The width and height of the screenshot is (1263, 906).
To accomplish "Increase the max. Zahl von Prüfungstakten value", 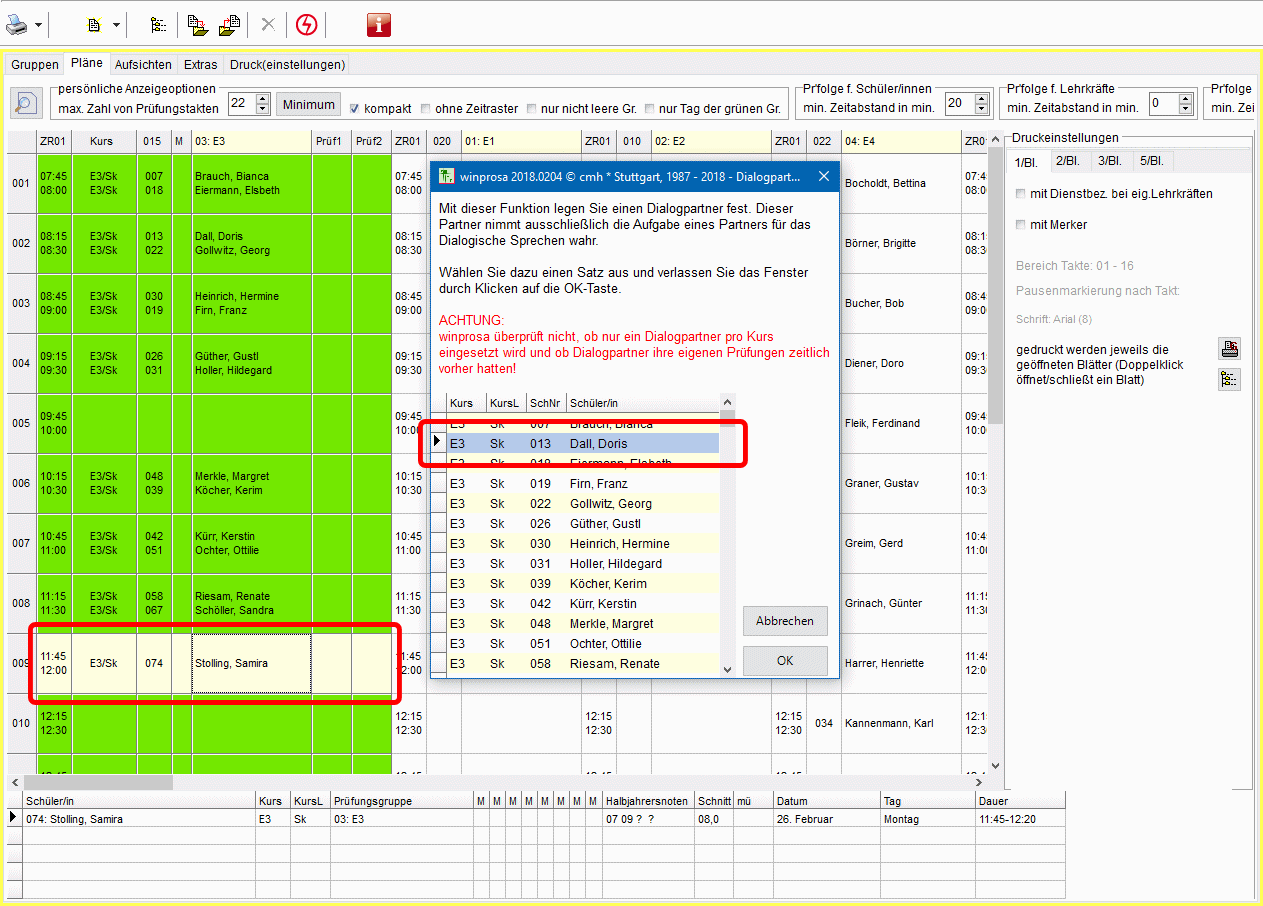I will click(x=263, y=99).
